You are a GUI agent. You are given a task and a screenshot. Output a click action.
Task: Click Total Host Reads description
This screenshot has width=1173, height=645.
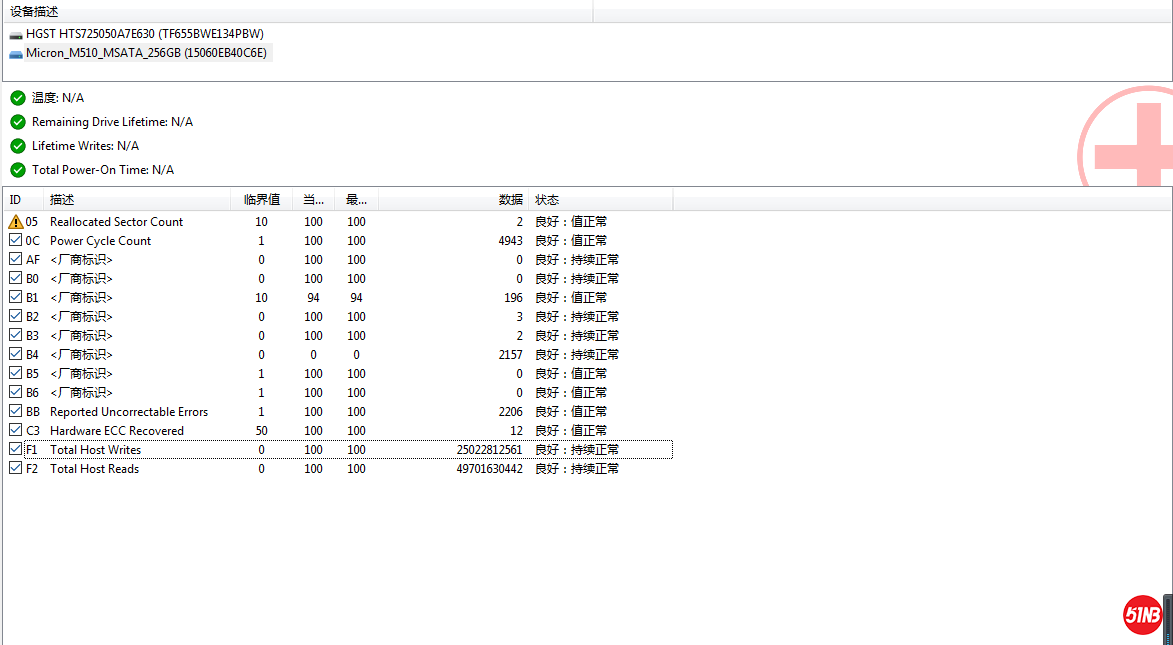pyautogui.click(x=94, y=468)
